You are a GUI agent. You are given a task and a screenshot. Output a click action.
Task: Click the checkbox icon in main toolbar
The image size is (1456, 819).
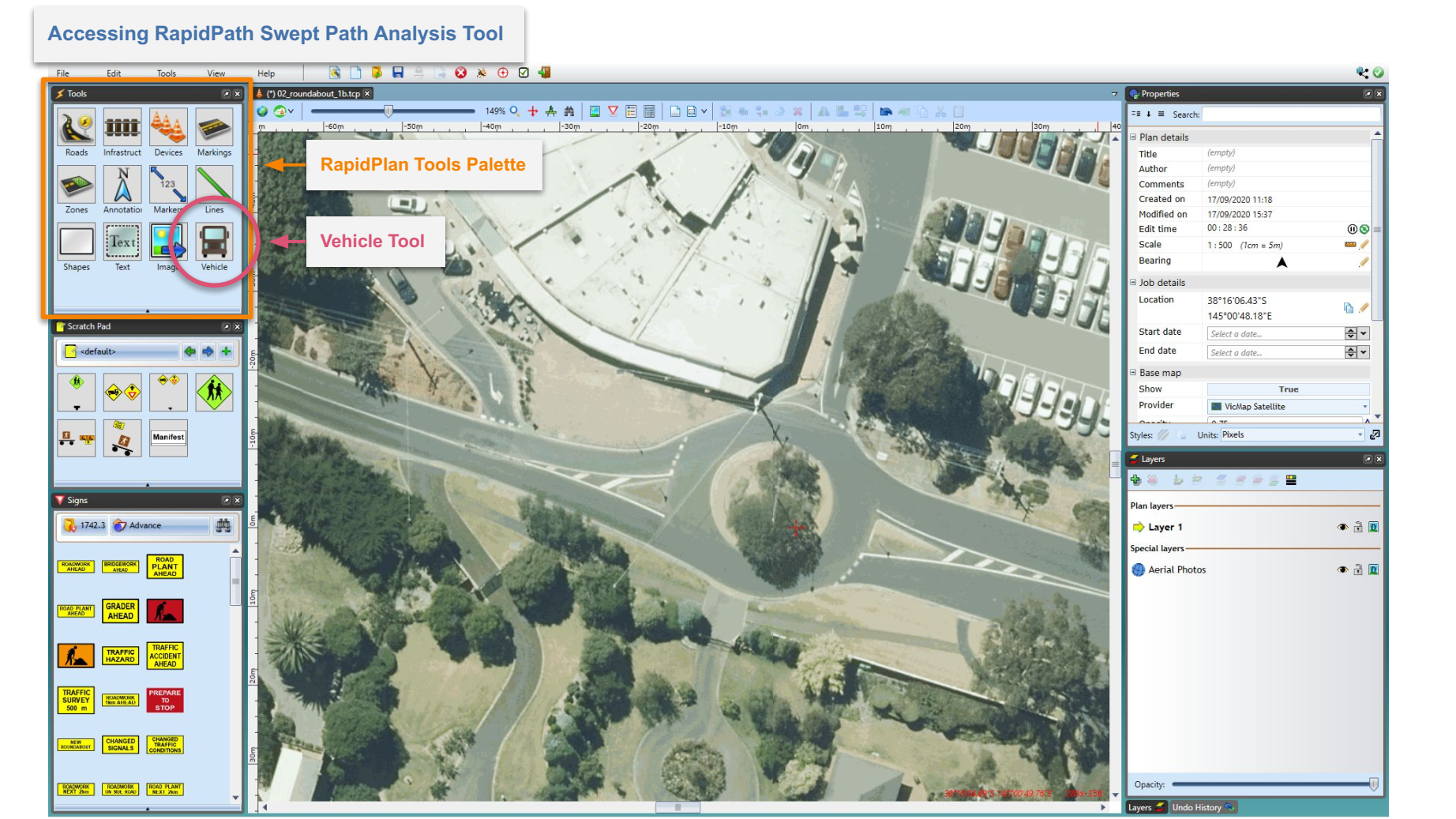point(523,73)
